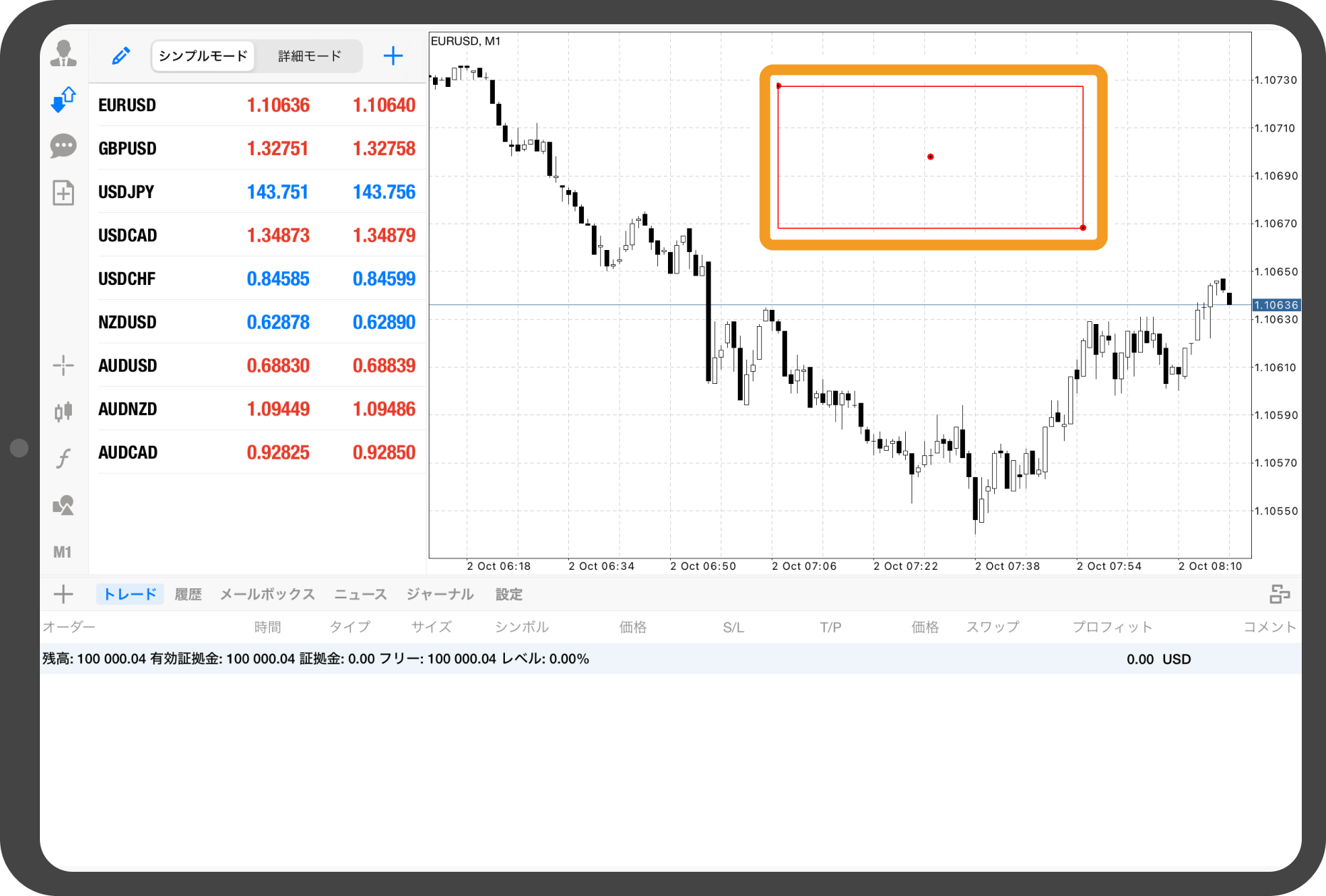Select the AUDUSD quote row
1326x896 pixels.
pyautogui.click(x=257, y=365)
